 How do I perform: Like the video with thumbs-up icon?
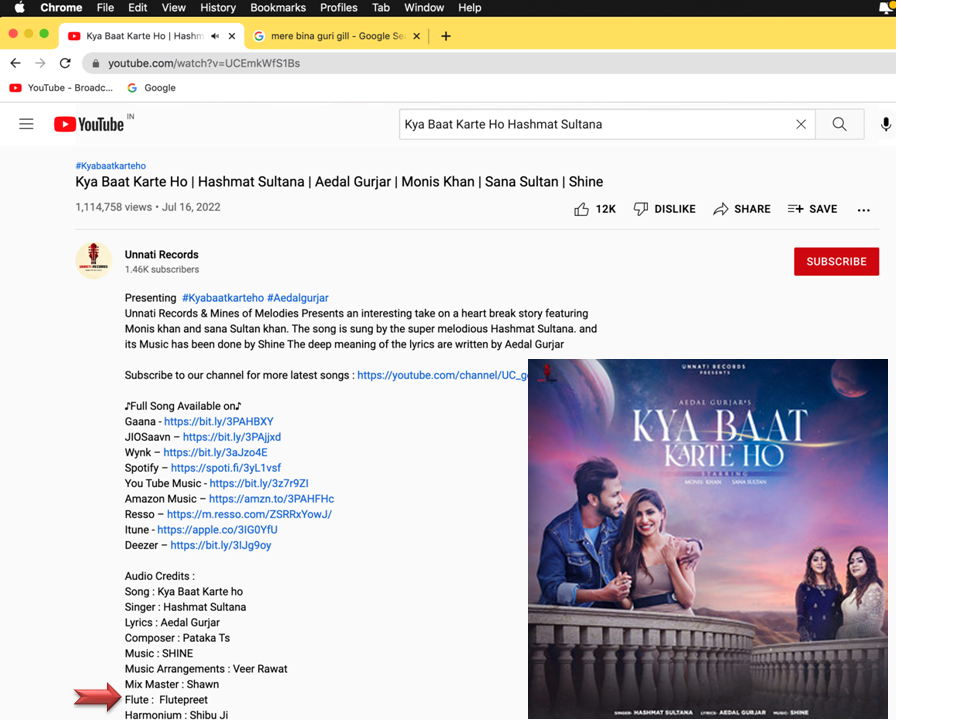(582, 209)
